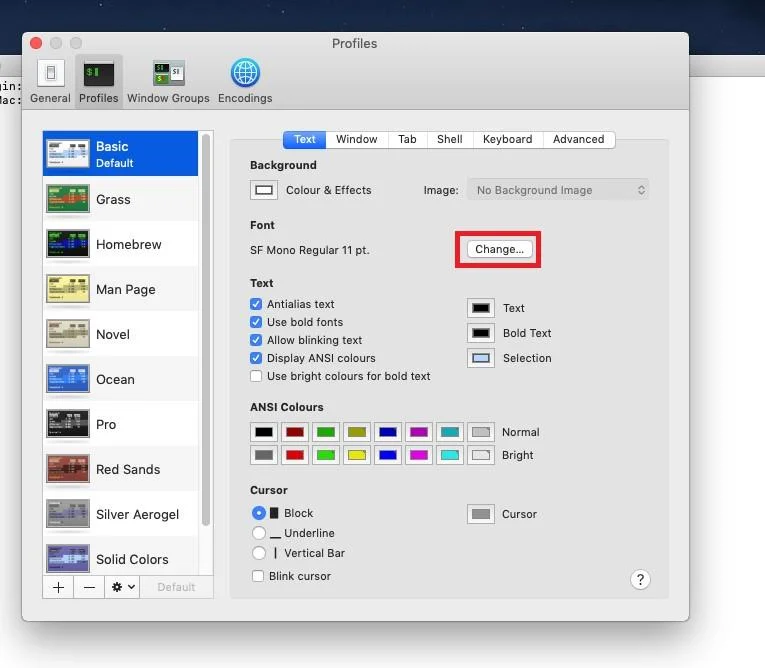Click the Bright white ANSI swatch
765x668 pixels.
(x=481, y=455)
